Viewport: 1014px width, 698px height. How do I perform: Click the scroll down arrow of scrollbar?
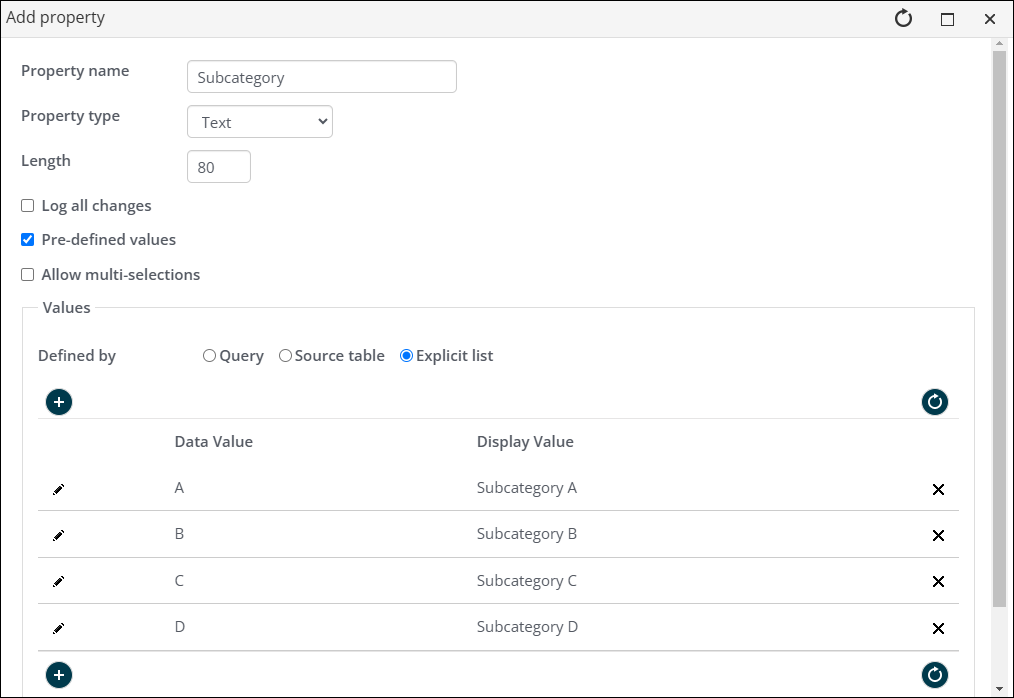point(999,688)
